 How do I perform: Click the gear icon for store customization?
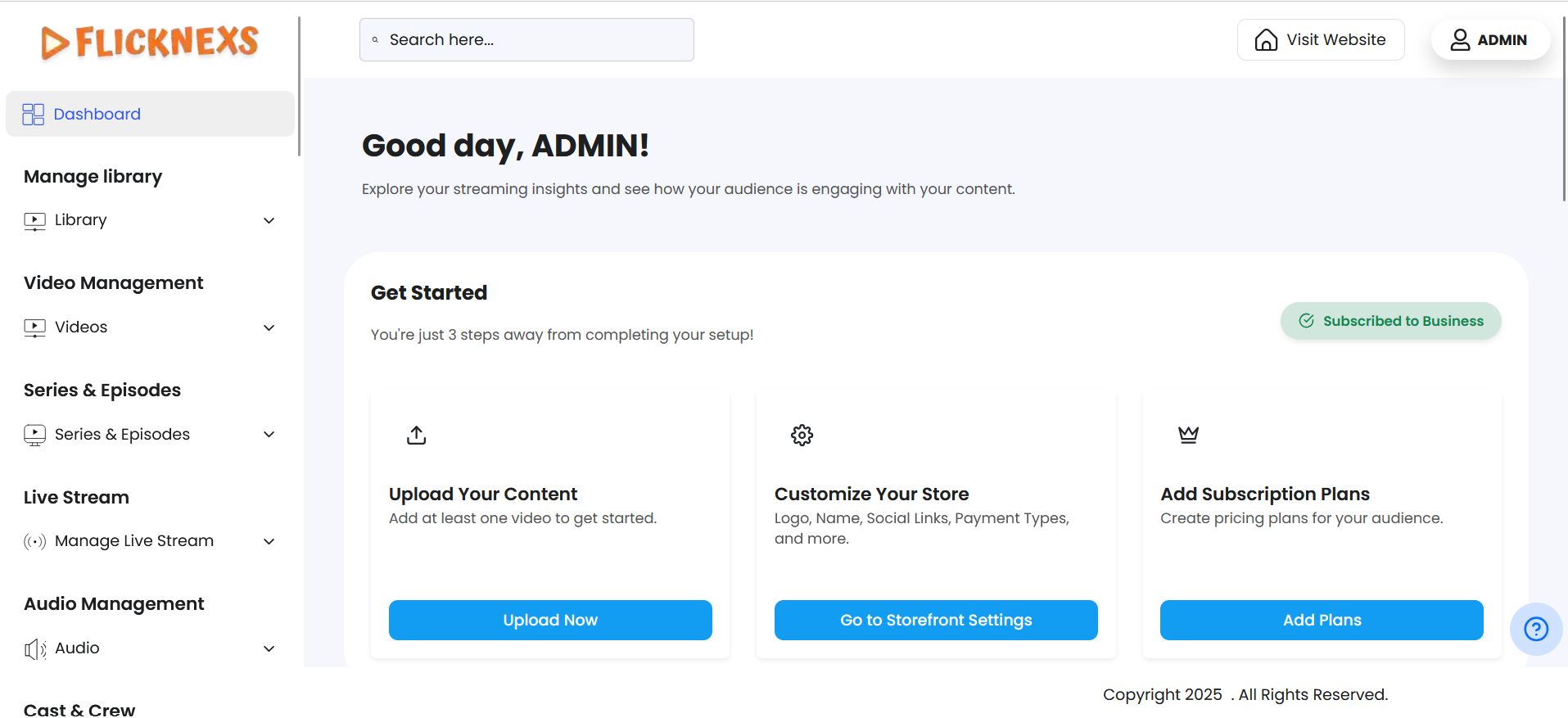[x=802, y=435]
